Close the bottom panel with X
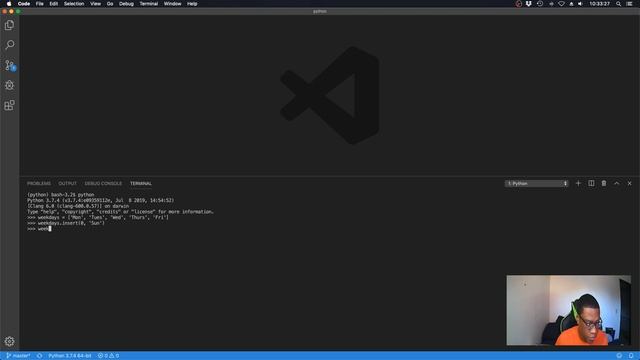The height and width of the screenshot is (360, 640). click(x=629, y=183)
